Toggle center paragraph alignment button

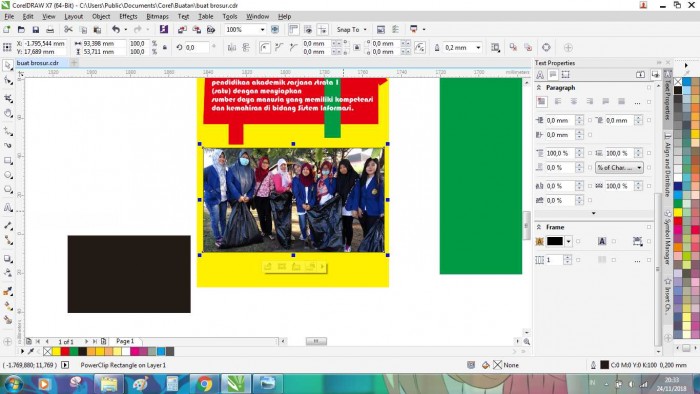574,102
